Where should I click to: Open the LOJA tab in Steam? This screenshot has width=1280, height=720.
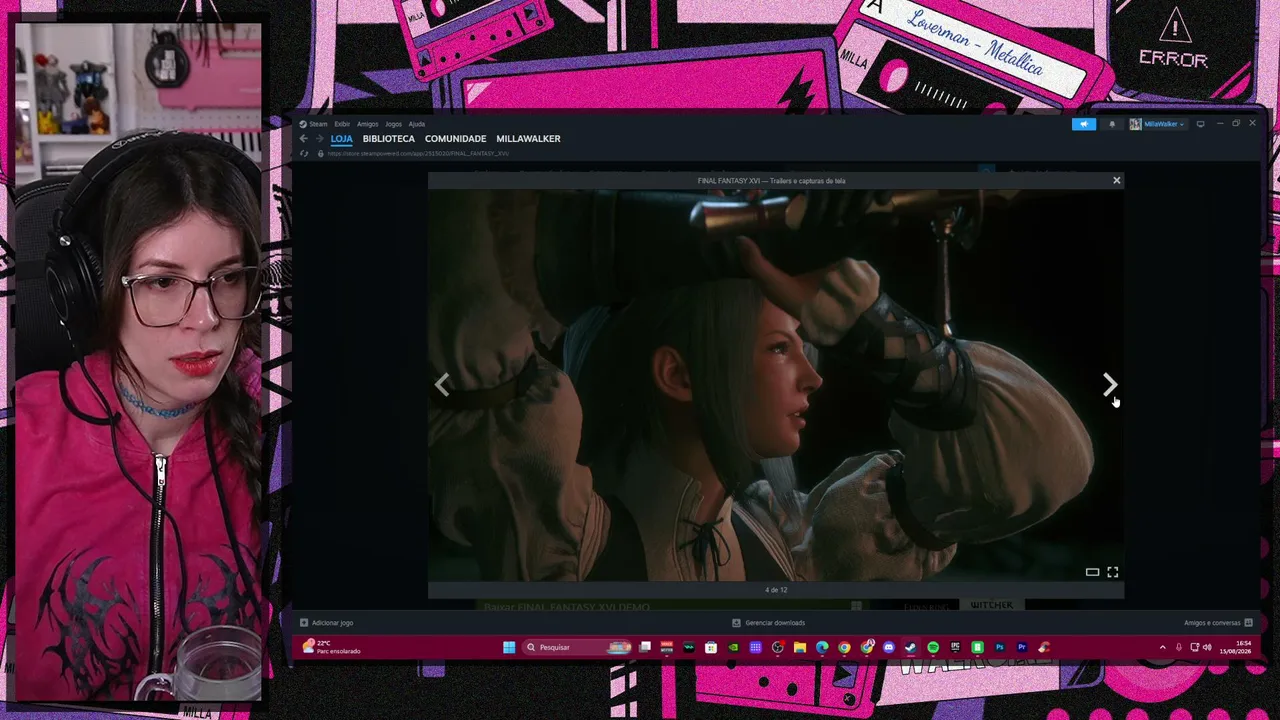[x=341, y=139]
